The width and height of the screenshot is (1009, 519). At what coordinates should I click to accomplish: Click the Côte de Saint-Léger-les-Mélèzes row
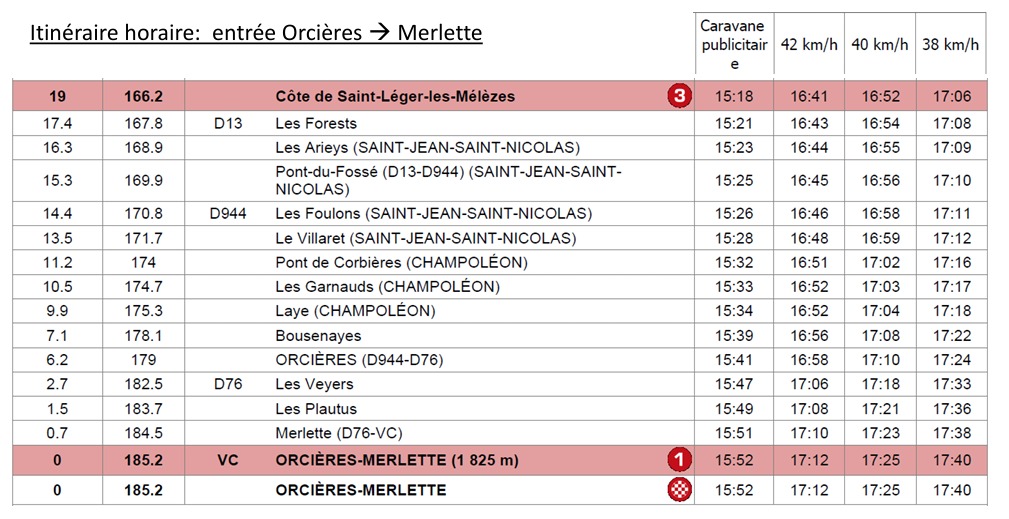pyautogui.click(x=499, y=96)
